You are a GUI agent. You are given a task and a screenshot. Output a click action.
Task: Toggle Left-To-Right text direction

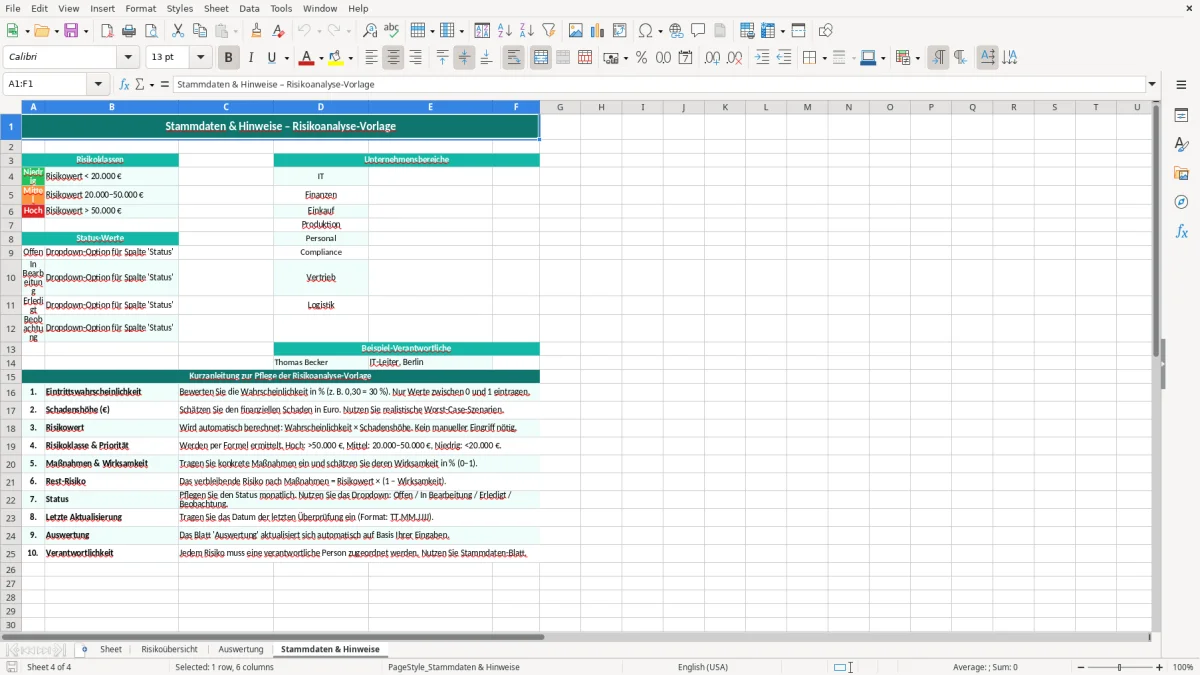click(938, 58)
